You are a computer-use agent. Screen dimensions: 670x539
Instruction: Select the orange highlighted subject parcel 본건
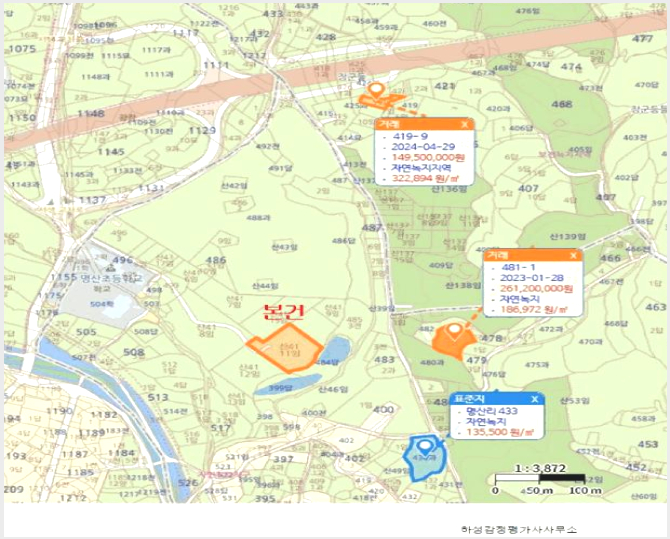(285, 348)
